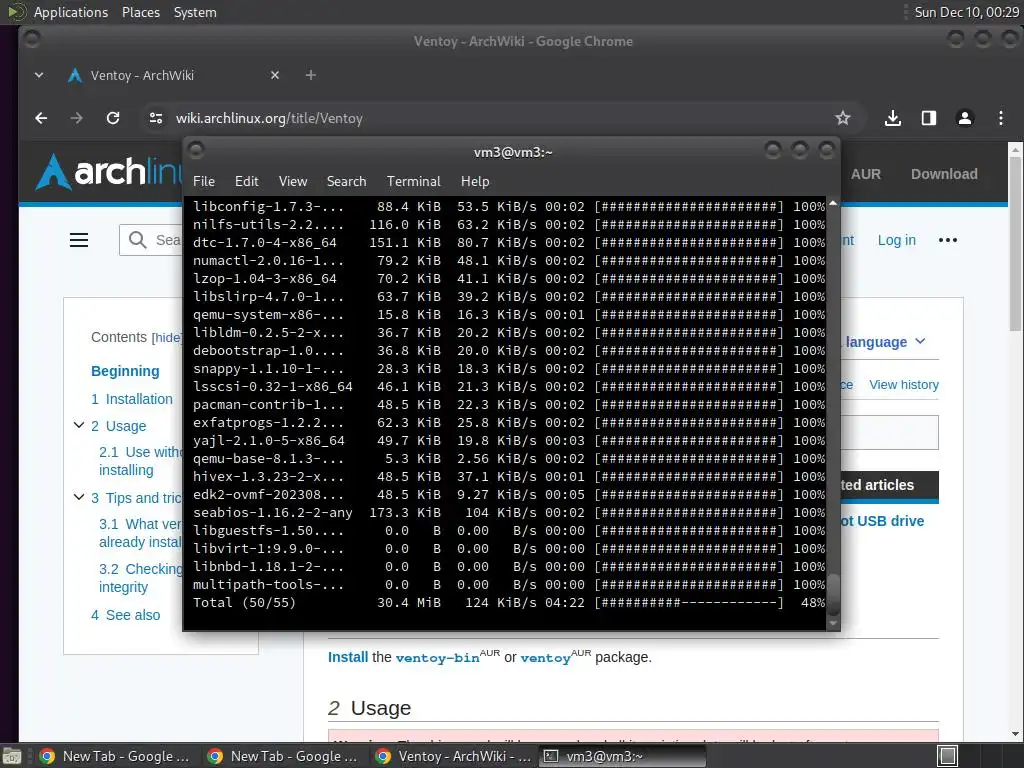Click the clock showing Sun Dec 10

point(966,12)
